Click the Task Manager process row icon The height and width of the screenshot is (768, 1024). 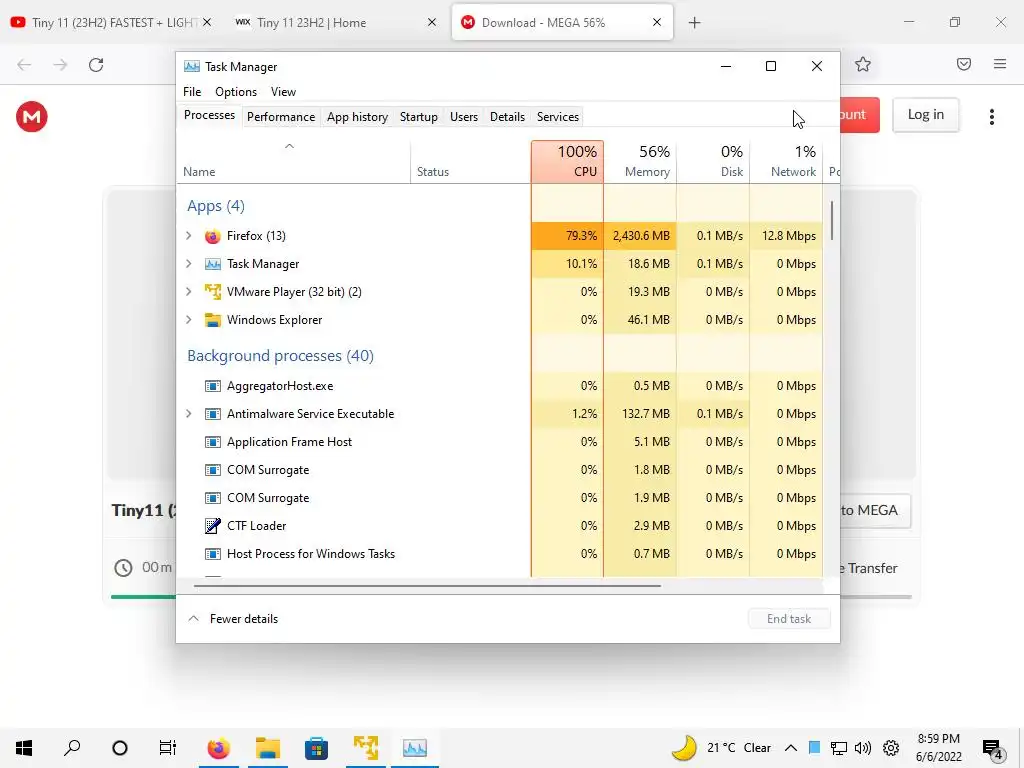click(x=212, y=264)
